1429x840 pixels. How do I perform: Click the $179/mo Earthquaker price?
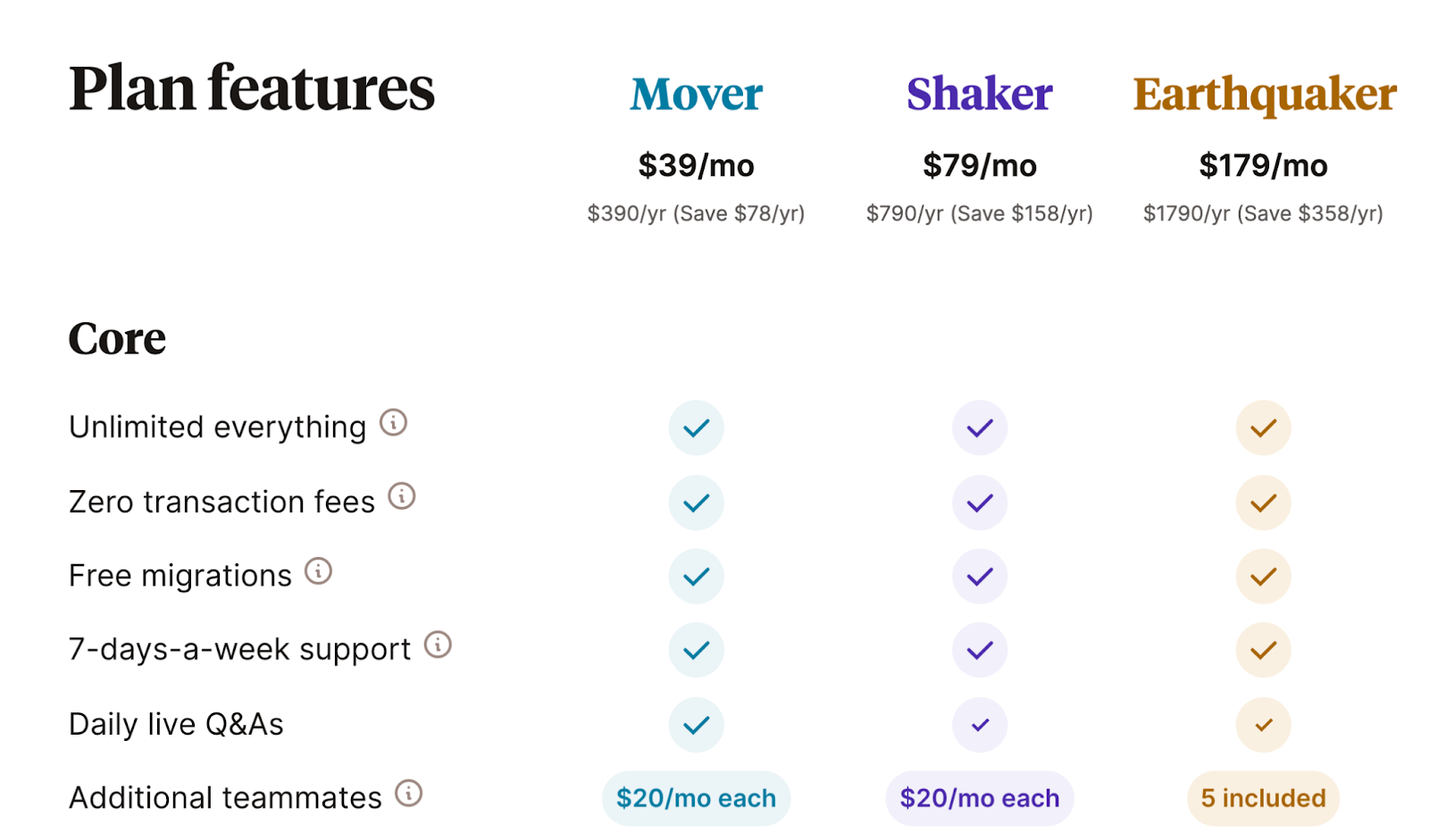1263,165
